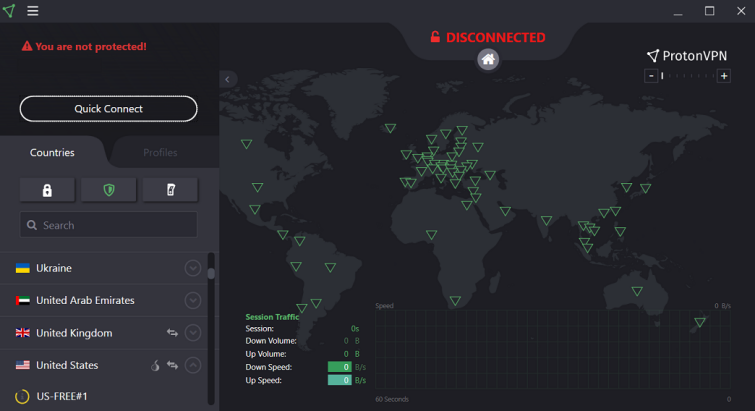Open the hamburger menu
755x411 pixels.
tap(32, 11)
